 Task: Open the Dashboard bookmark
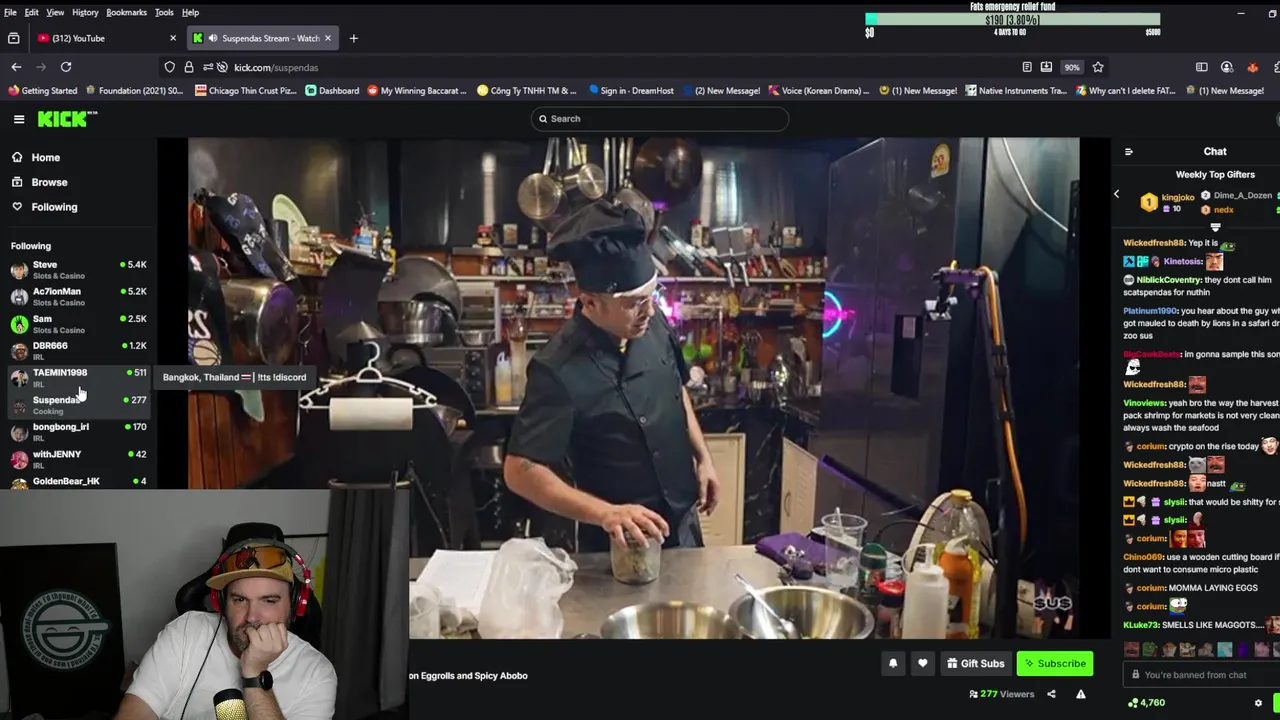(332, 90)
